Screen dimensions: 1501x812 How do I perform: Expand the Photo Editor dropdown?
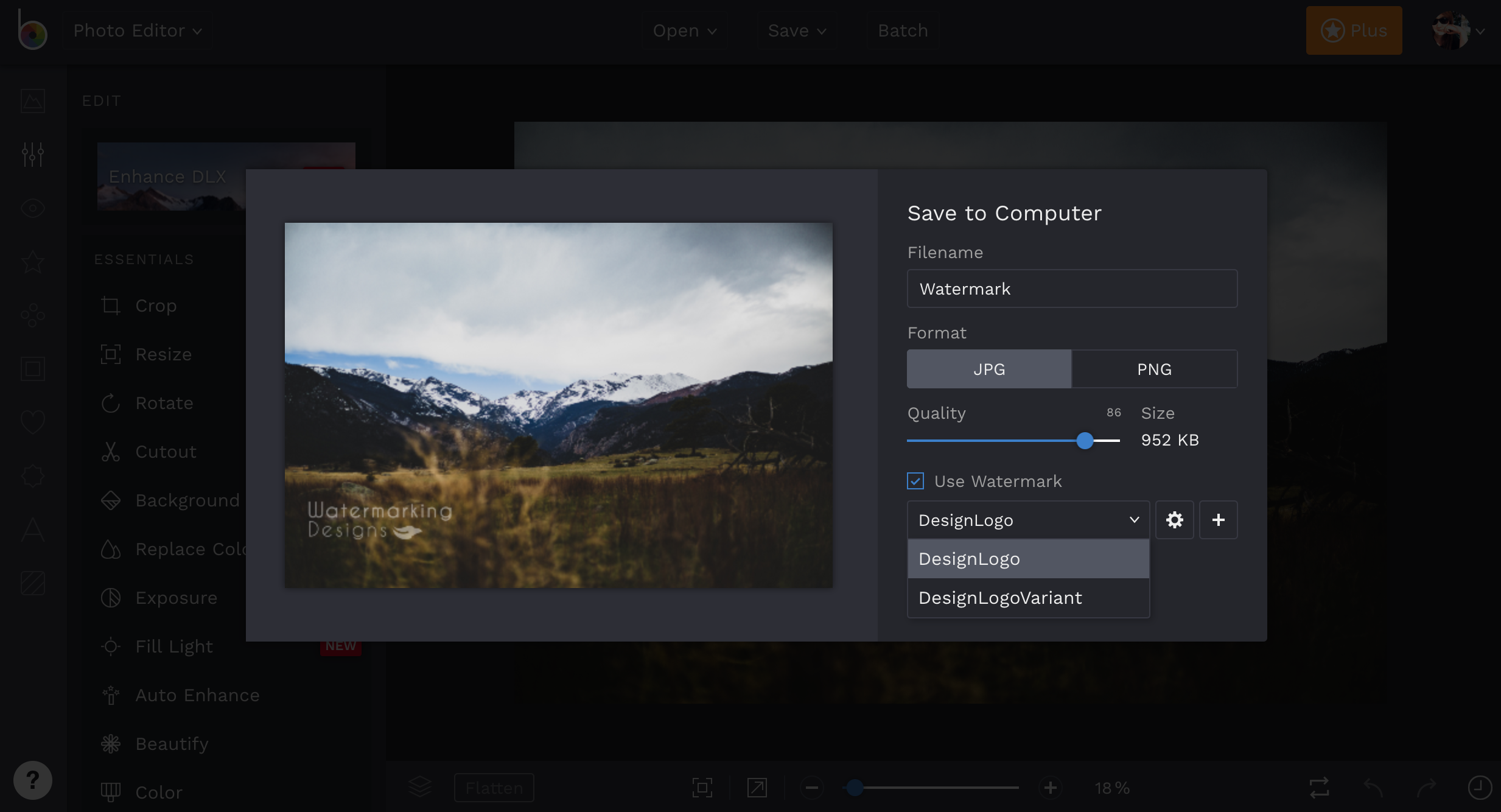(x=138, y=30)
